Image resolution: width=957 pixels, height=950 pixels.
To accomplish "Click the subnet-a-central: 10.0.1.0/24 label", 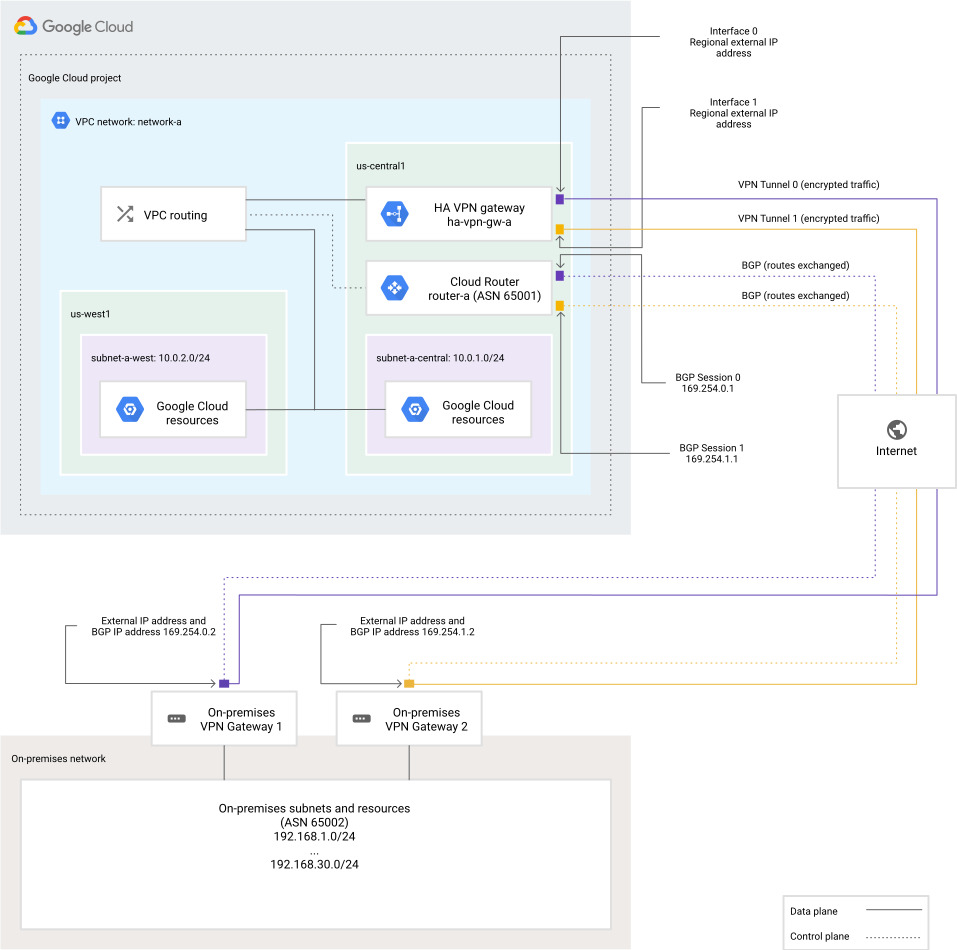I will 440,358.
